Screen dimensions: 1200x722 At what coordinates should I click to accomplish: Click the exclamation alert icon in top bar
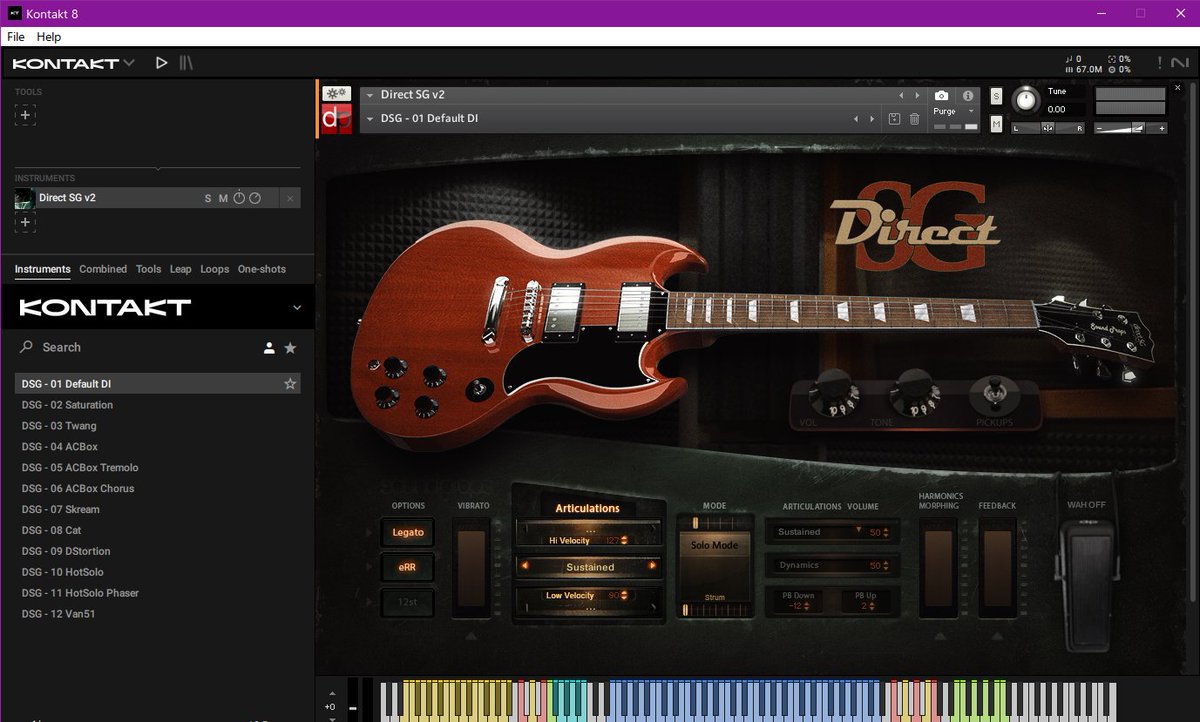(x=1159, y=63)
